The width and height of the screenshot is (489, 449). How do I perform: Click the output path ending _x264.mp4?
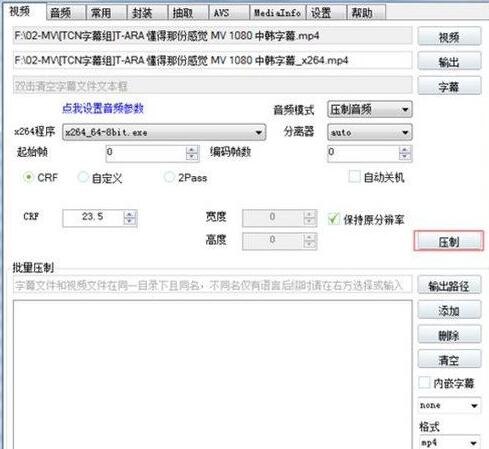pos(212,60)
